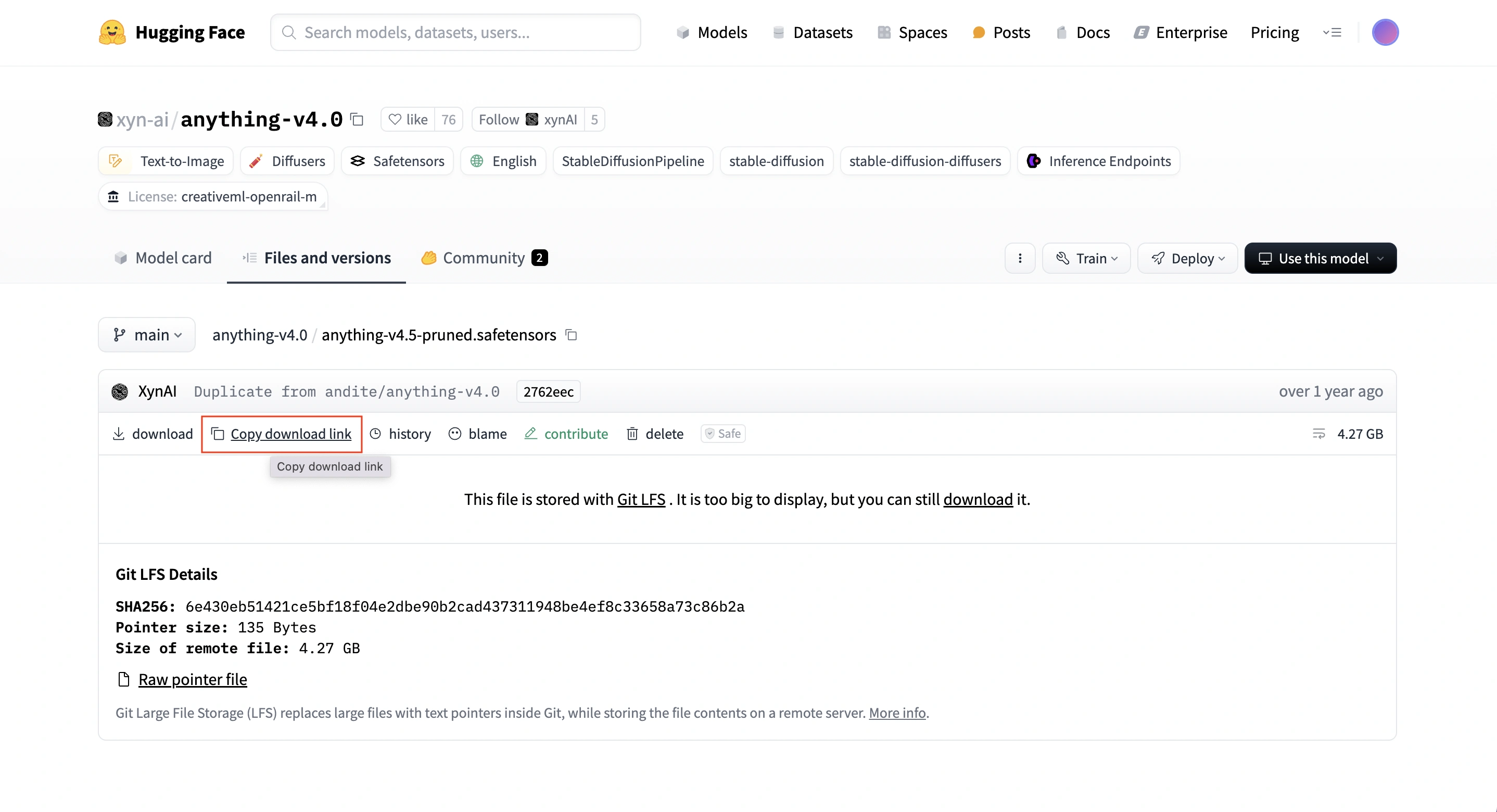
Task: Click the More info link
Action: tap(897, 713)
